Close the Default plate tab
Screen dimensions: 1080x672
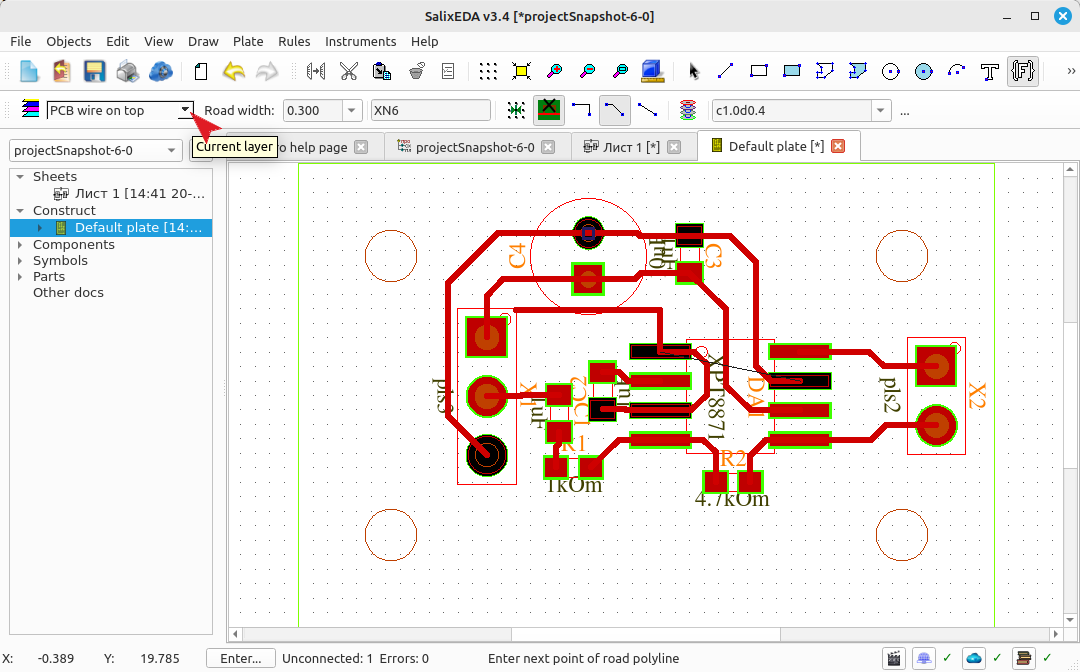(x=838, y=146)
